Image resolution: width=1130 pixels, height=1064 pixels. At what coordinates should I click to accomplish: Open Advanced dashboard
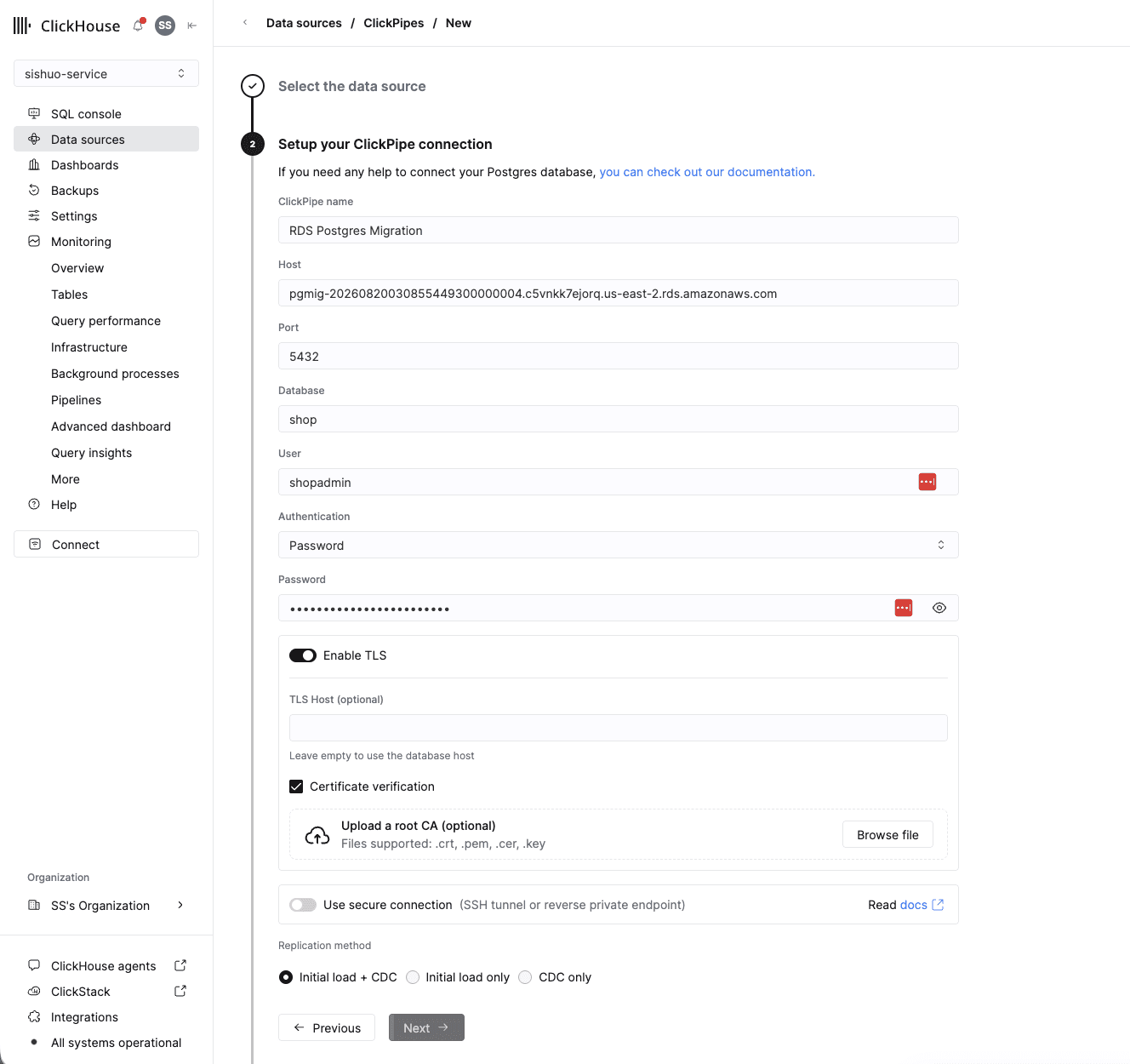[x=111, y=426]
